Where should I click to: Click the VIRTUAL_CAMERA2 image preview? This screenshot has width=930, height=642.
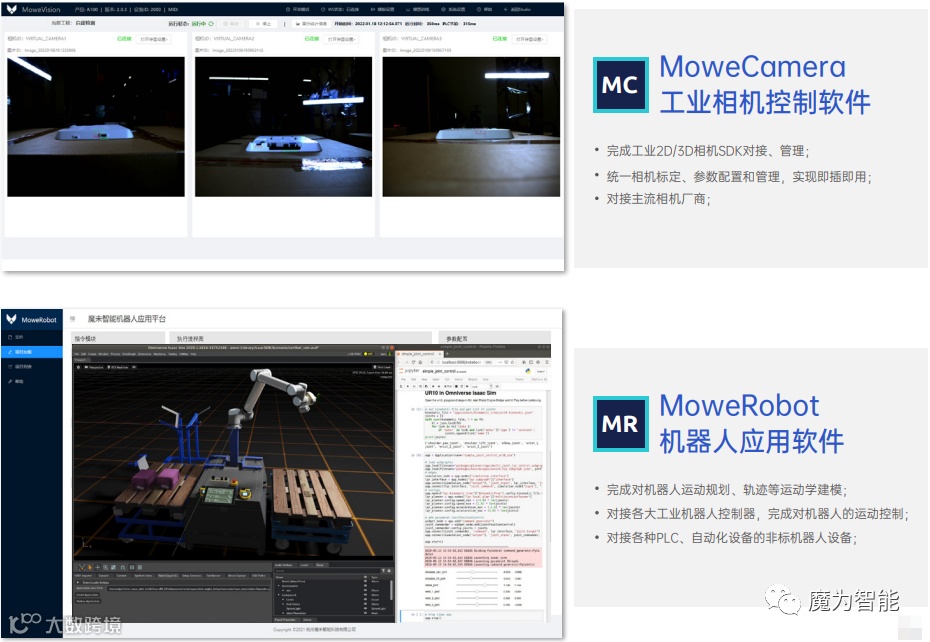(x=284, y=126)
